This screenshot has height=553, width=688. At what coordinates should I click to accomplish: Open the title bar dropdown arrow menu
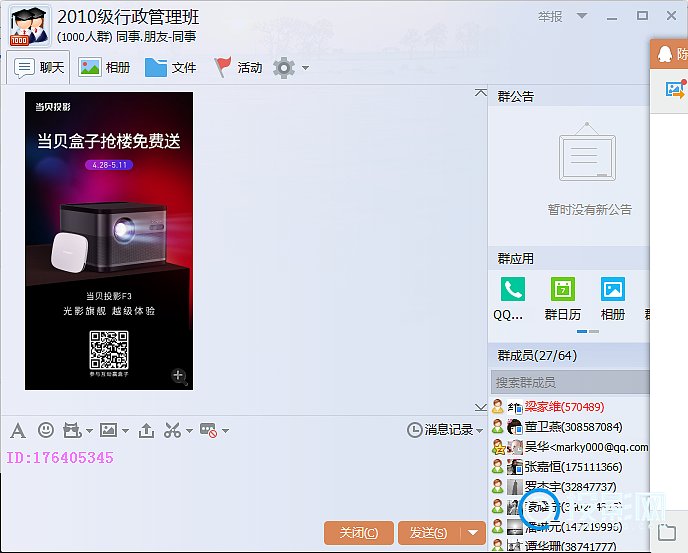point(582,16)
